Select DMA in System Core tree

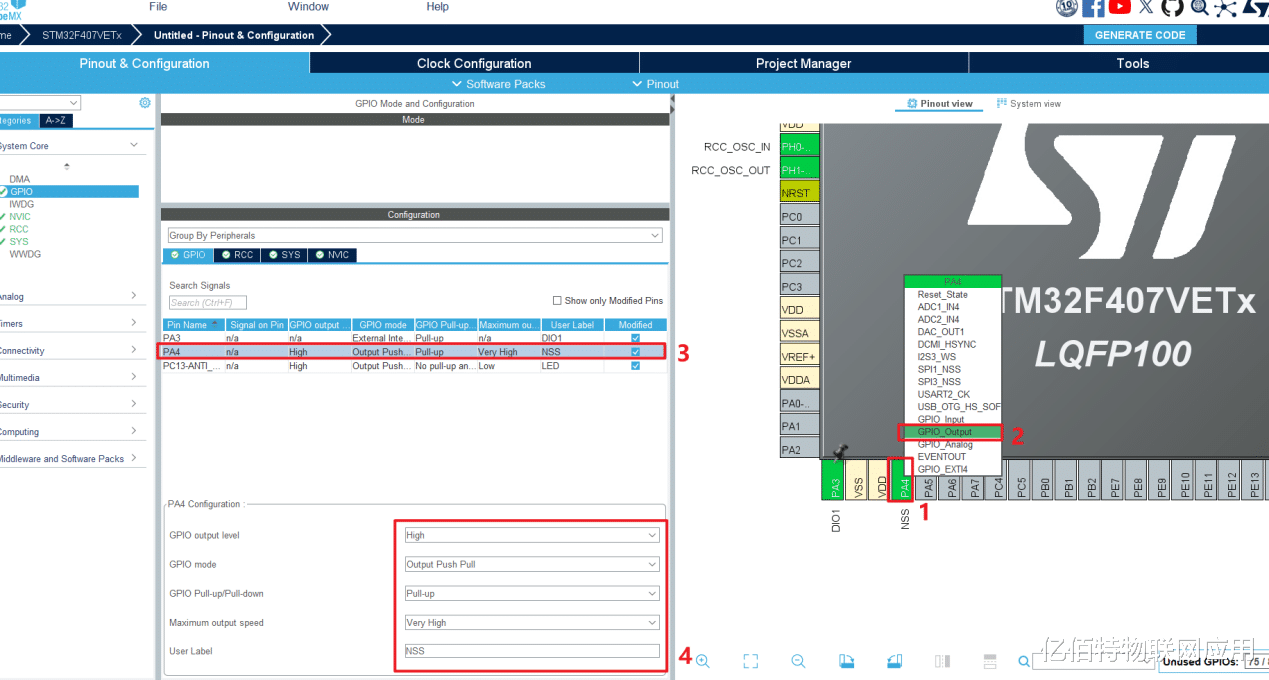[19, 179]
